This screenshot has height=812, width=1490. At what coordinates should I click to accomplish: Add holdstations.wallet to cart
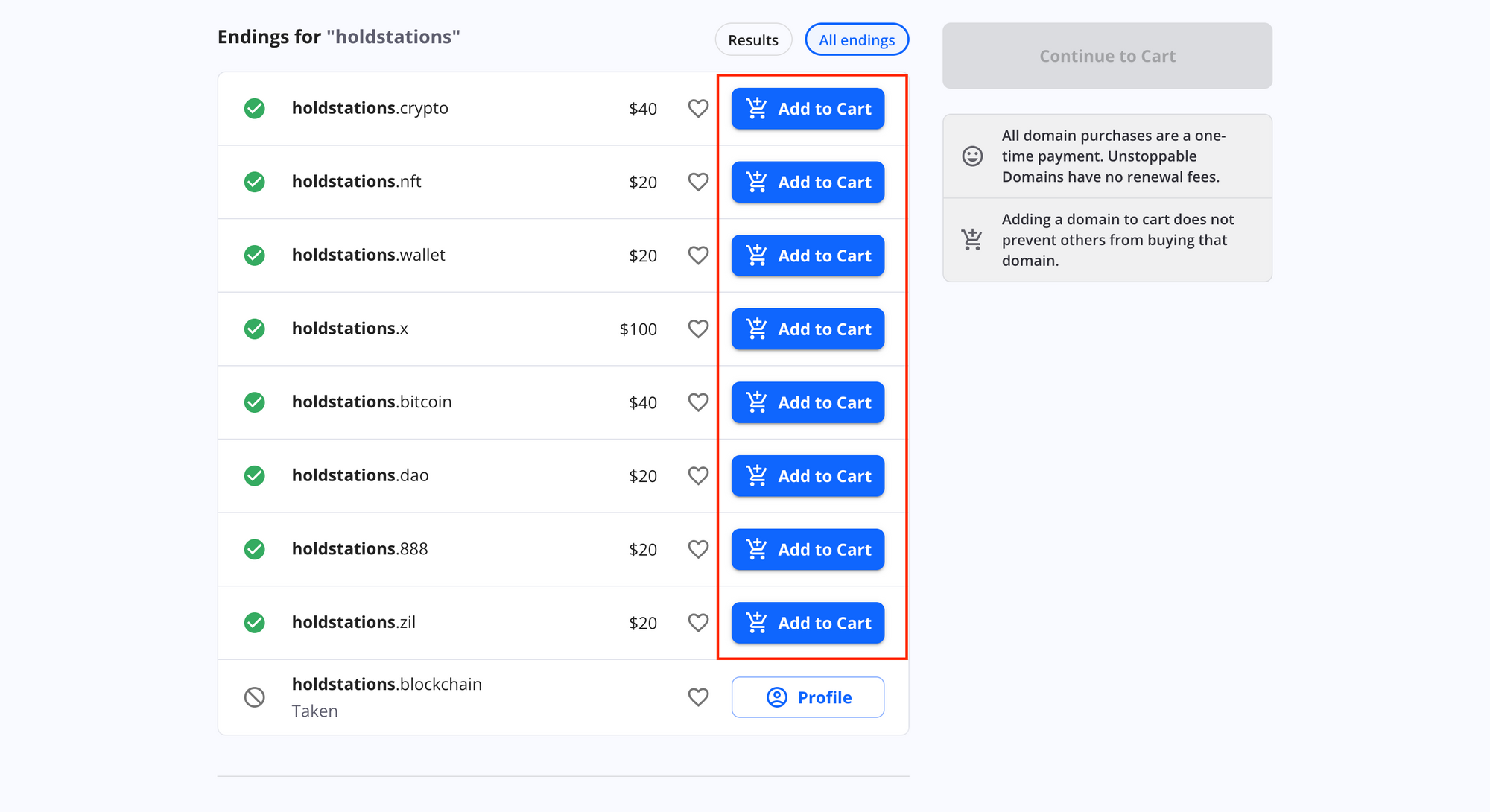pyautogui.click(x=808, y=256)
